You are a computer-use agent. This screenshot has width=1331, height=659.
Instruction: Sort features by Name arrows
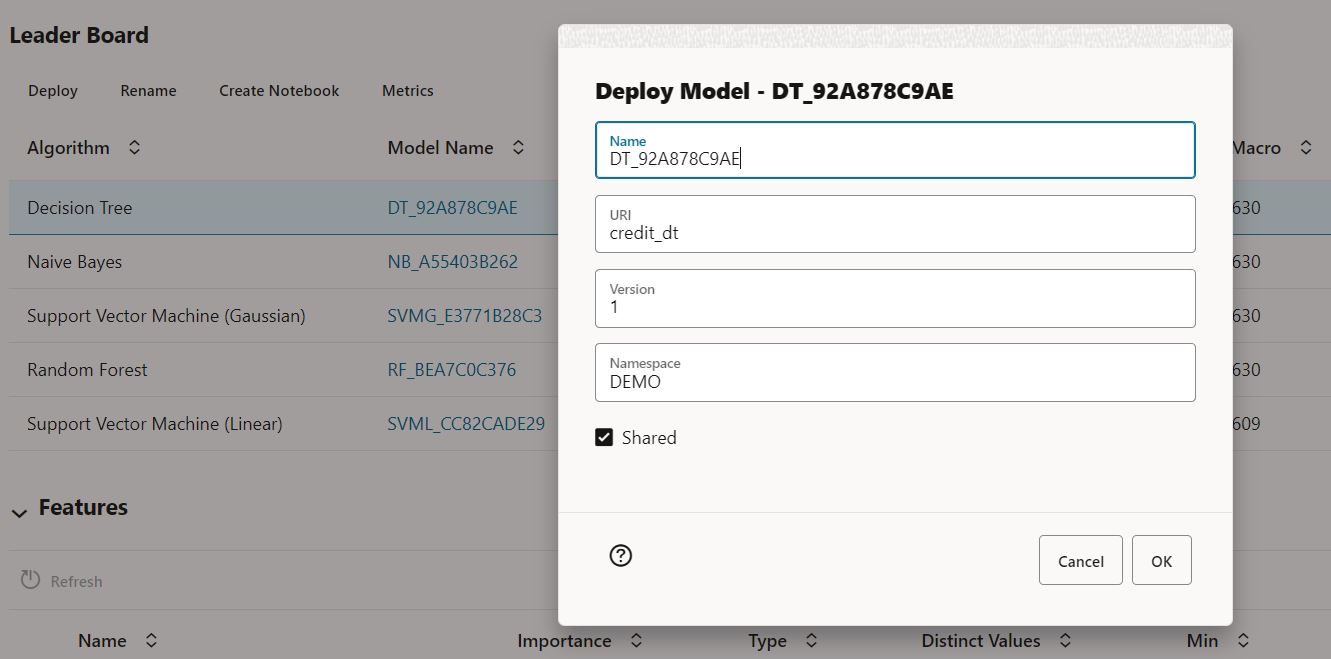click(x=151, y=641)
